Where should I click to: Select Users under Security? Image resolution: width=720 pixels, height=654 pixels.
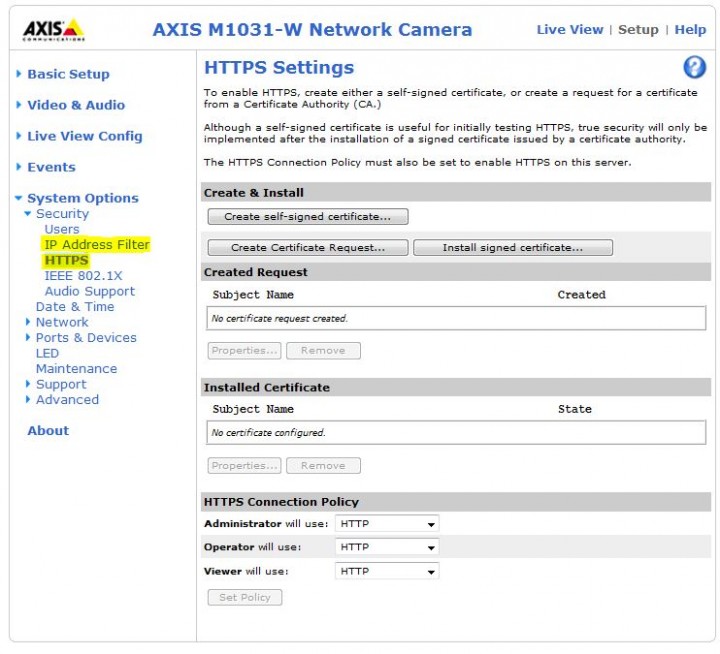pos(62,229)
